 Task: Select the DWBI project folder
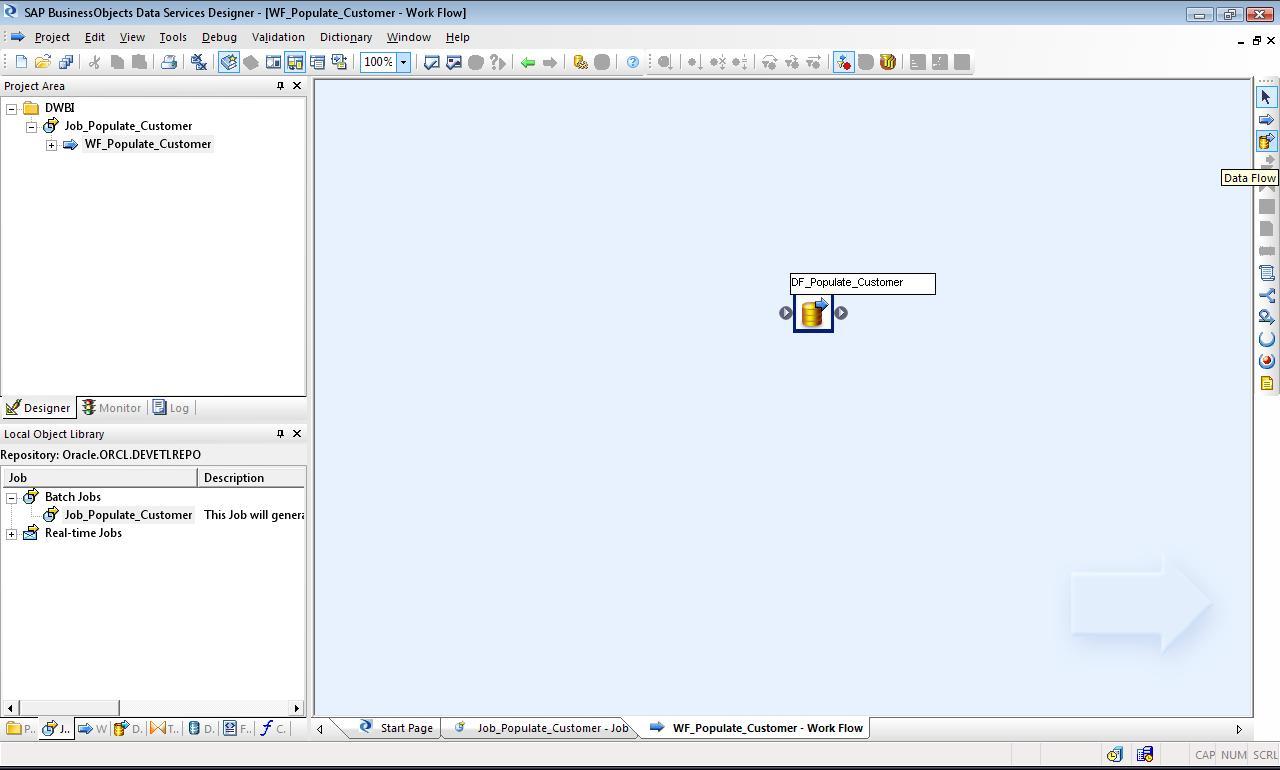[x=59, y=108]
